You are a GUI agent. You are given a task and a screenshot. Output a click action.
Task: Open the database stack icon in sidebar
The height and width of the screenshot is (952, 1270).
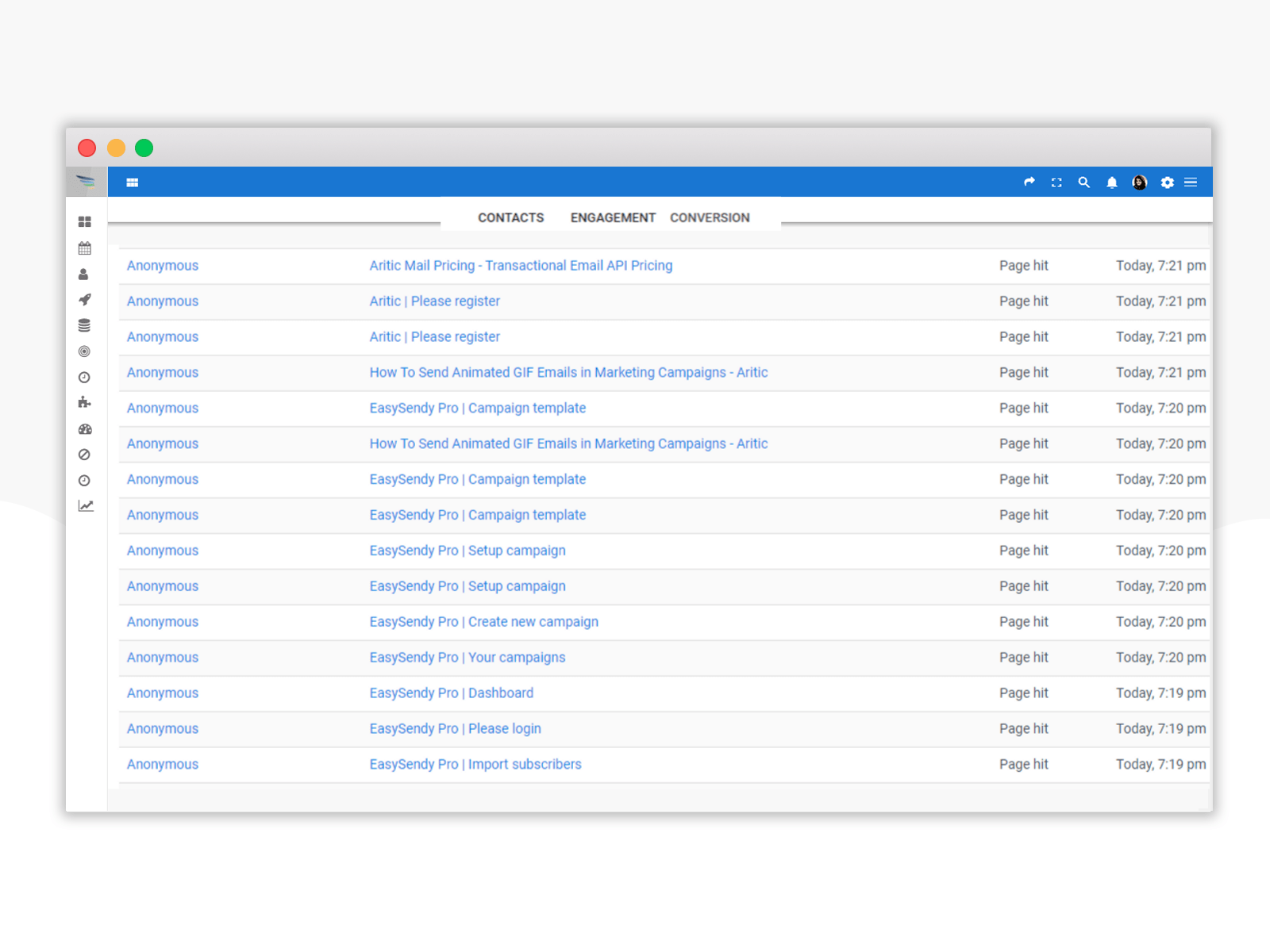click(84, 325)
